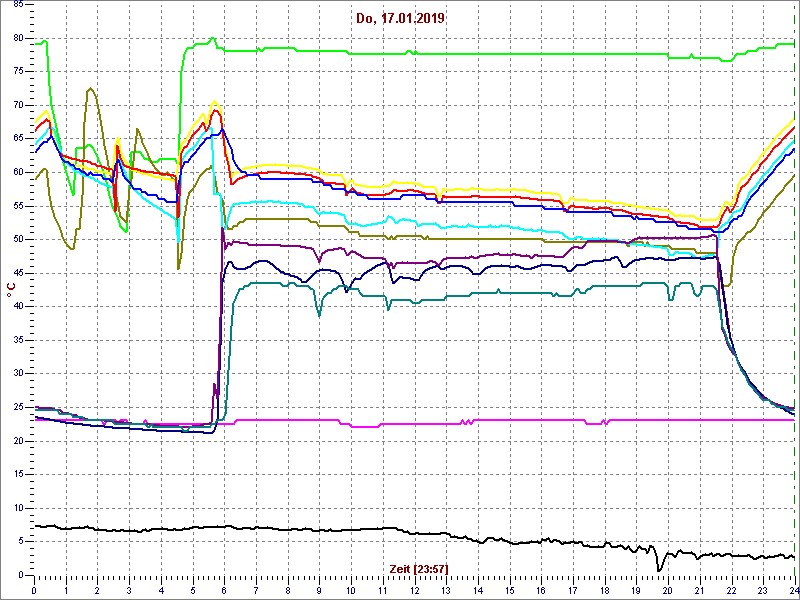Click the '30' temperature axis label
800x600 pixels.
pyautogui.click(x=18, y=373)
